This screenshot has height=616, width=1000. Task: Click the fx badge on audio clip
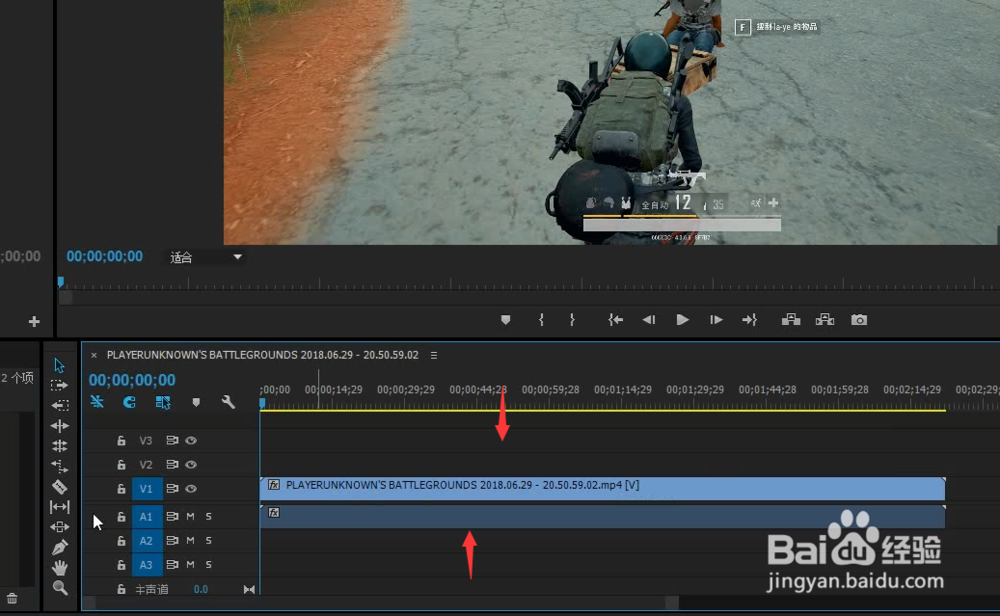coord(274,513)
